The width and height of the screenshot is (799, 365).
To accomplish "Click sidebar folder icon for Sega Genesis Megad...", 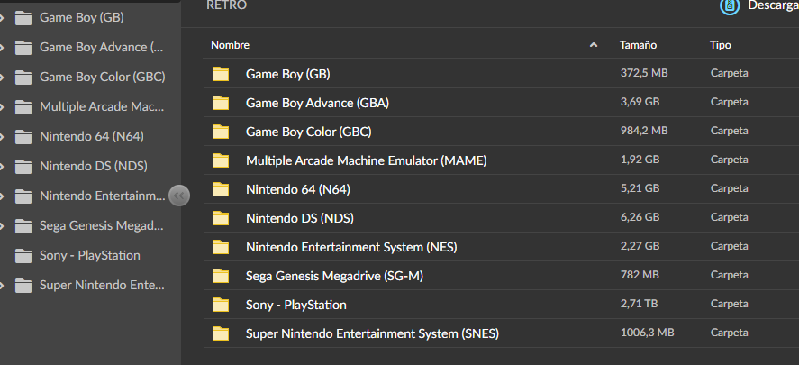I will [23, 226].
